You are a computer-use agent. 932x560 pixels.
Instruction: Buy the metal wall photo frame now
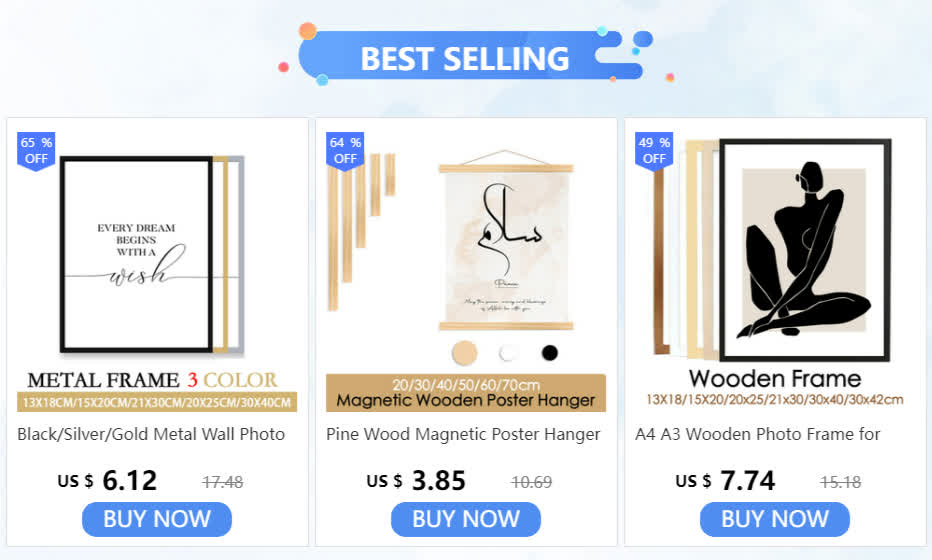pos(157,519)
